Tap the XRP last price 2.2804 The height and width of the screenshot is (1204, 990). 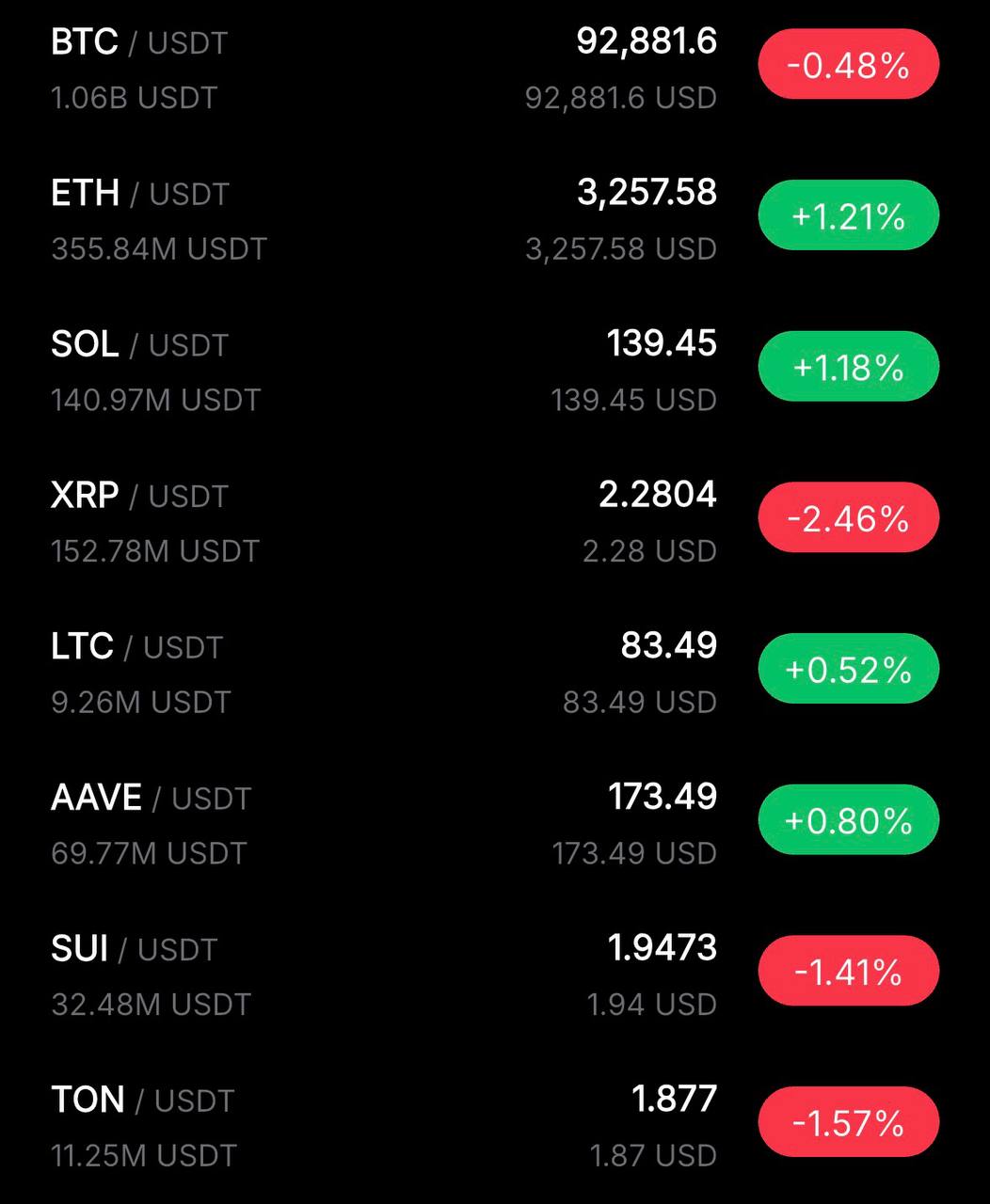657,495
